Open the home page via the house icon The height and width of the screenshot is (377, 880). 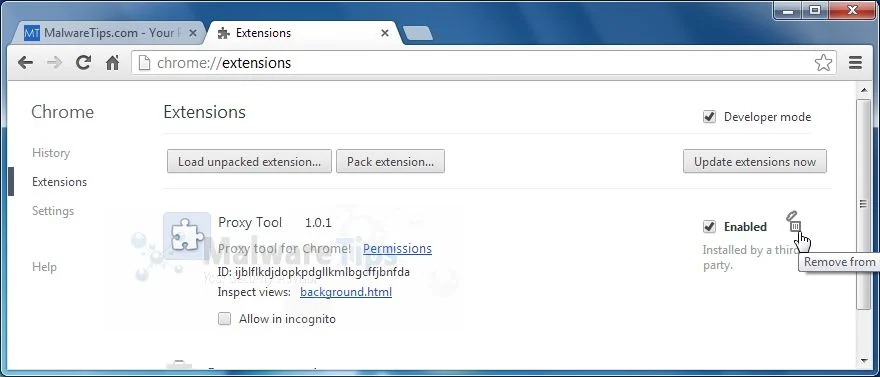click(113, 63)
